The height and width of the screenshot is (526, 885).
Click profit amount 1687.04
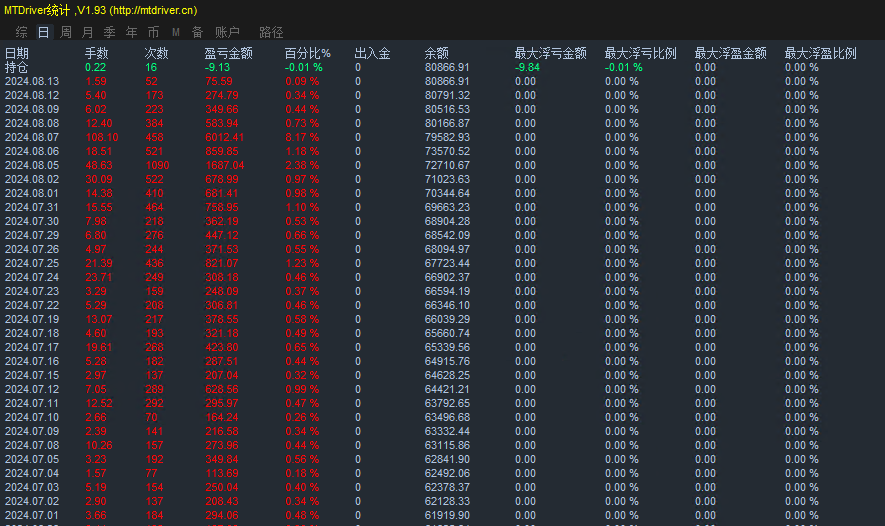tap(225, 165)
